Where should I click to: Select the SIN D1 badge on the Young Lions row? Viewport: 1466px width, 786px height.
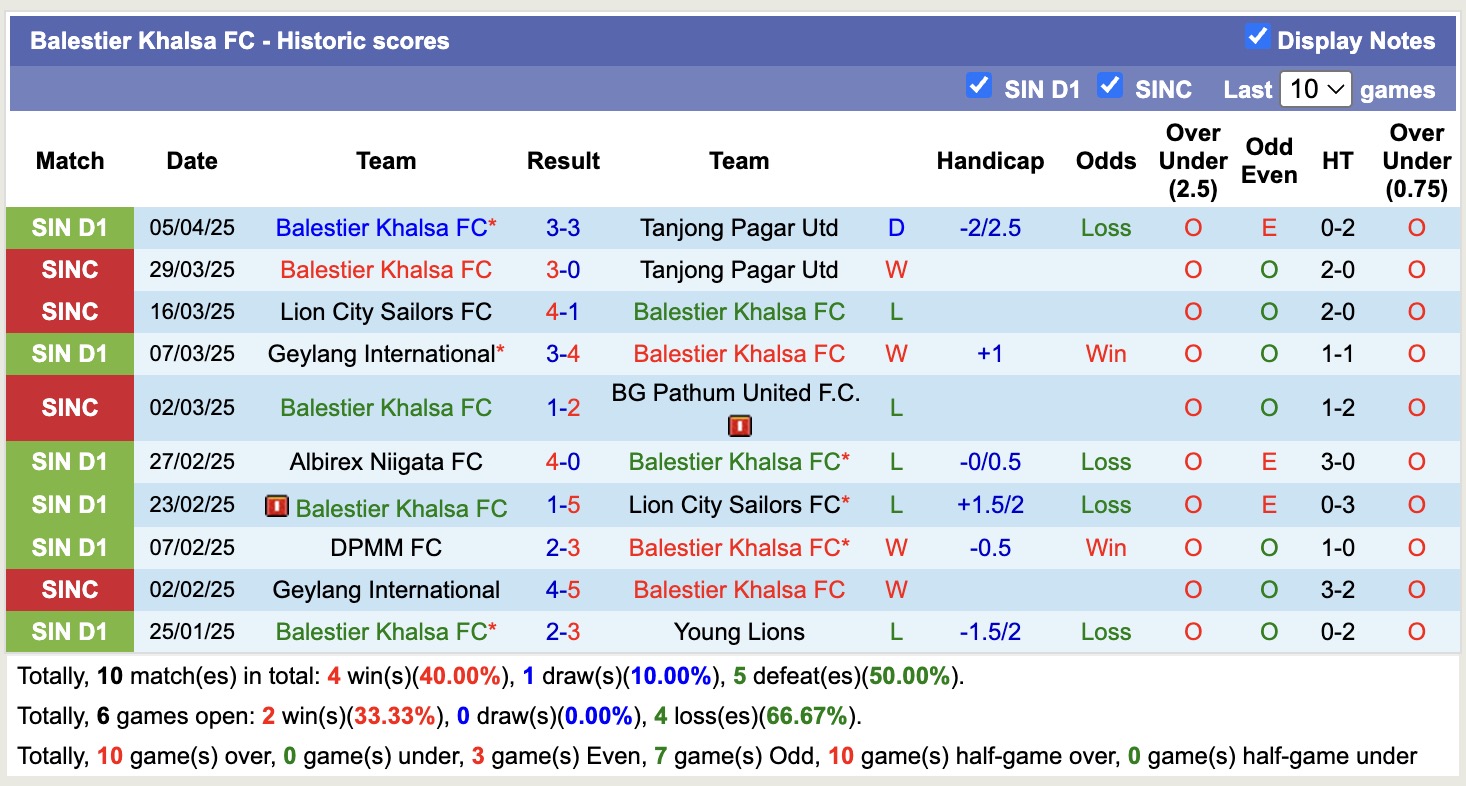69,632
